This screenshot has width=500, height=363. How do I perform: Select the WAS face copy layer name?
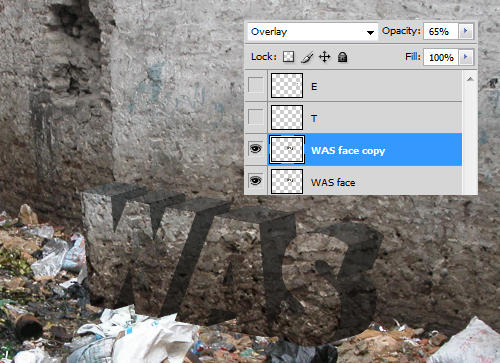348,151
